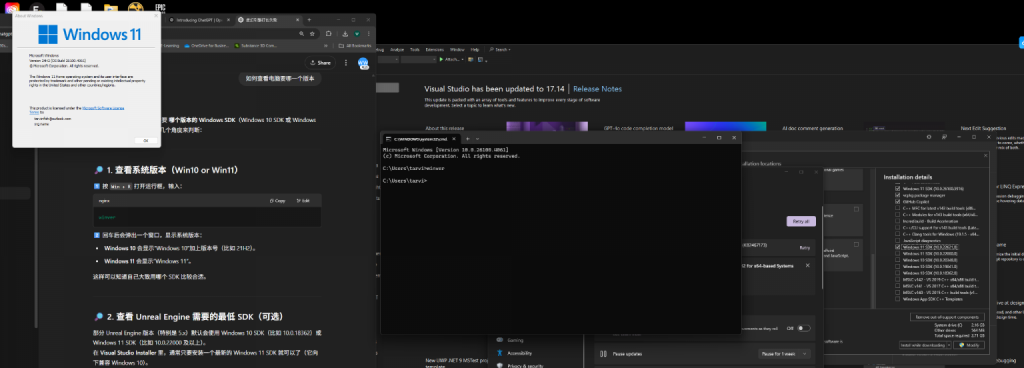Click the magnifier icon in Chrome's address bar
The height and width of the screenshot is (368, 1024).
(302, 33)
